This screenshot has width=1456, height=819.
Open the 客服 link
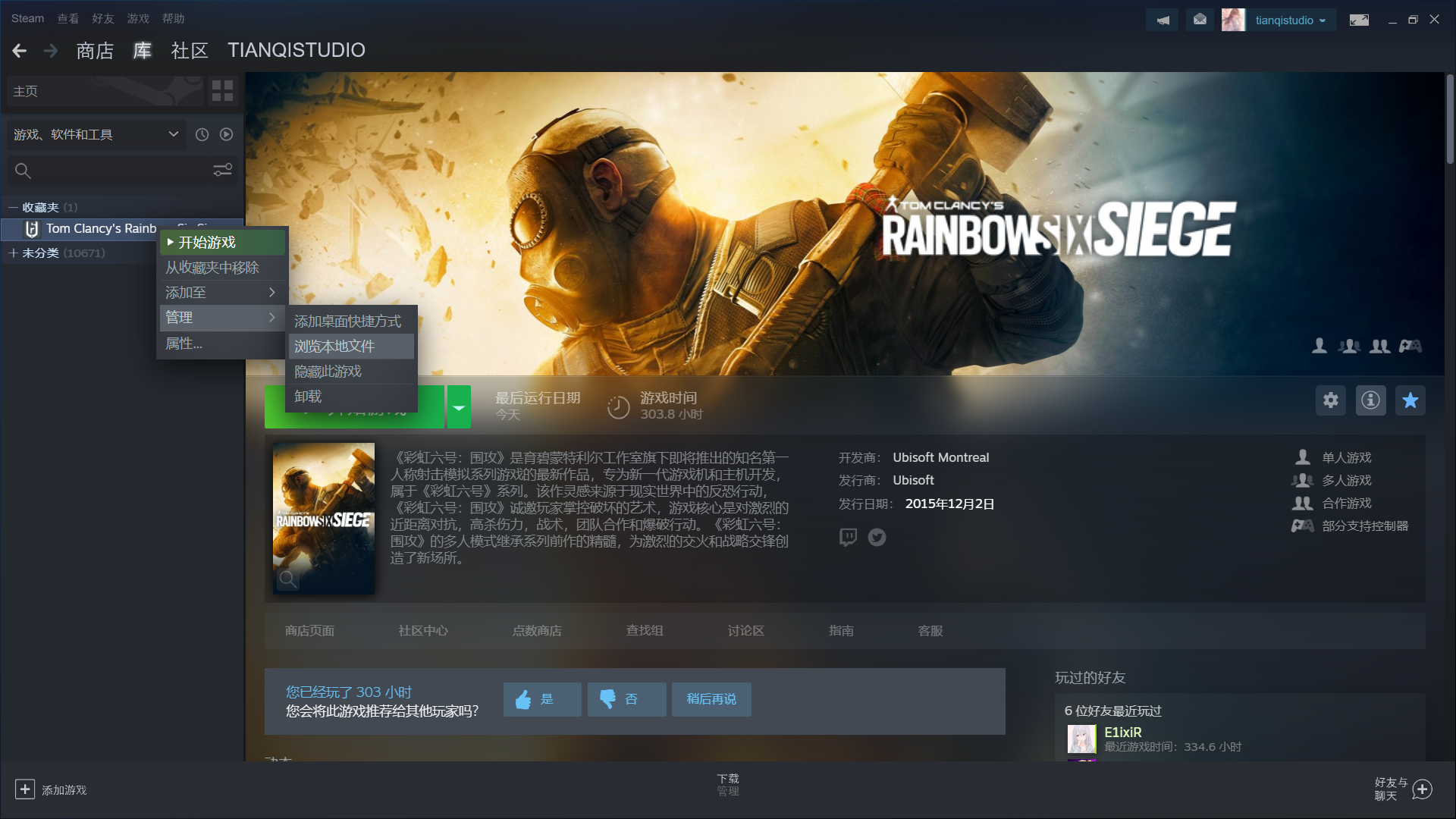(930, 631)
